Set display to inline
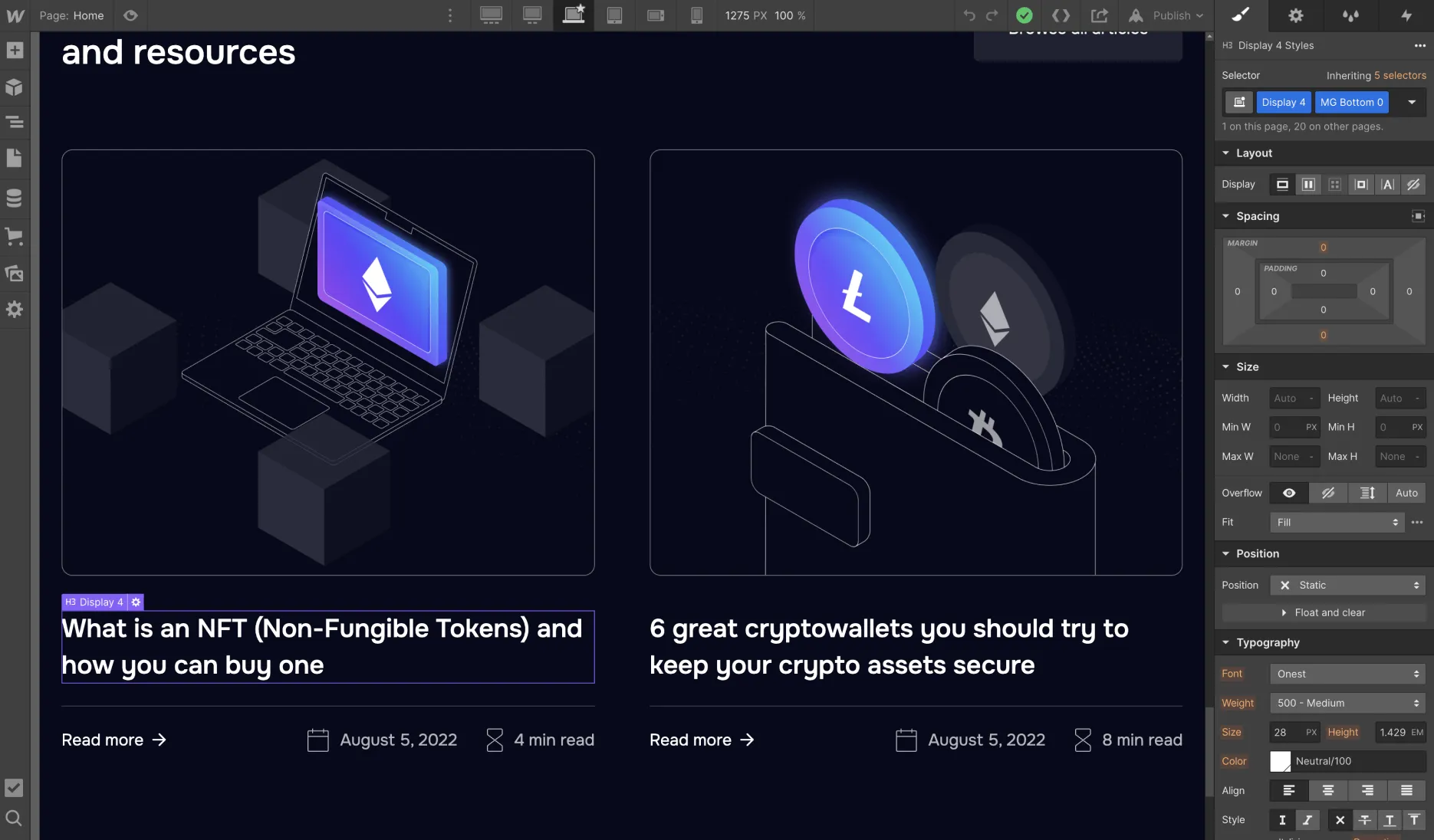 pyautogui.click(x=1387, y=184)
